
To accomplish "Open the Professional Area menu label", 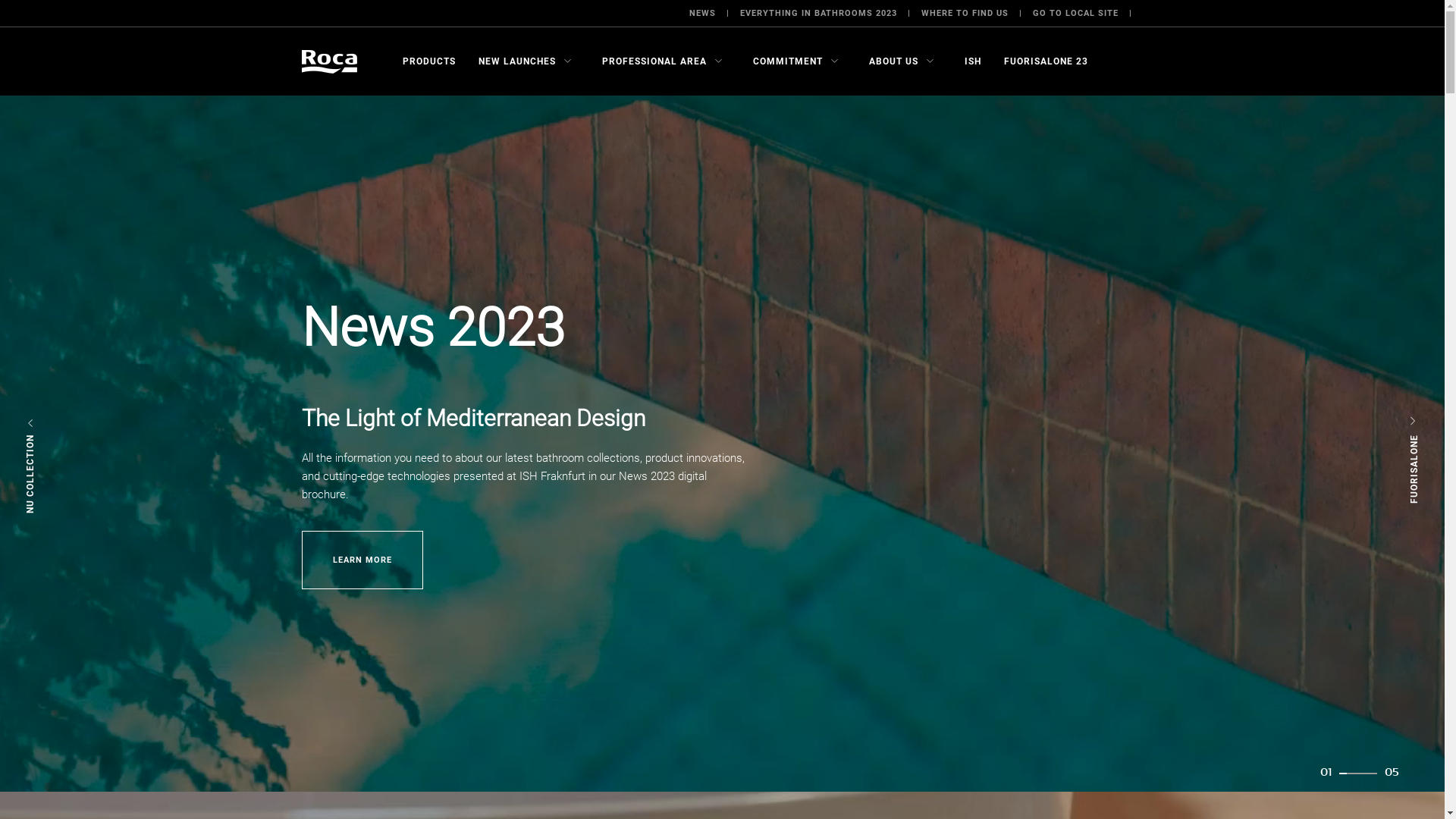I will click(654, 61).
